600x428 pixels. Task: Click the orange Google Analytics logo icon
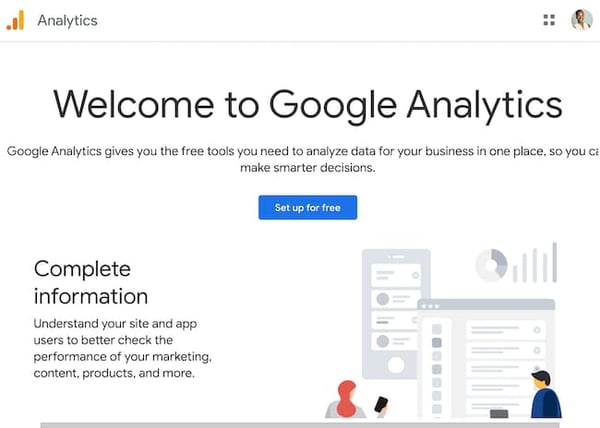(15, 20)
